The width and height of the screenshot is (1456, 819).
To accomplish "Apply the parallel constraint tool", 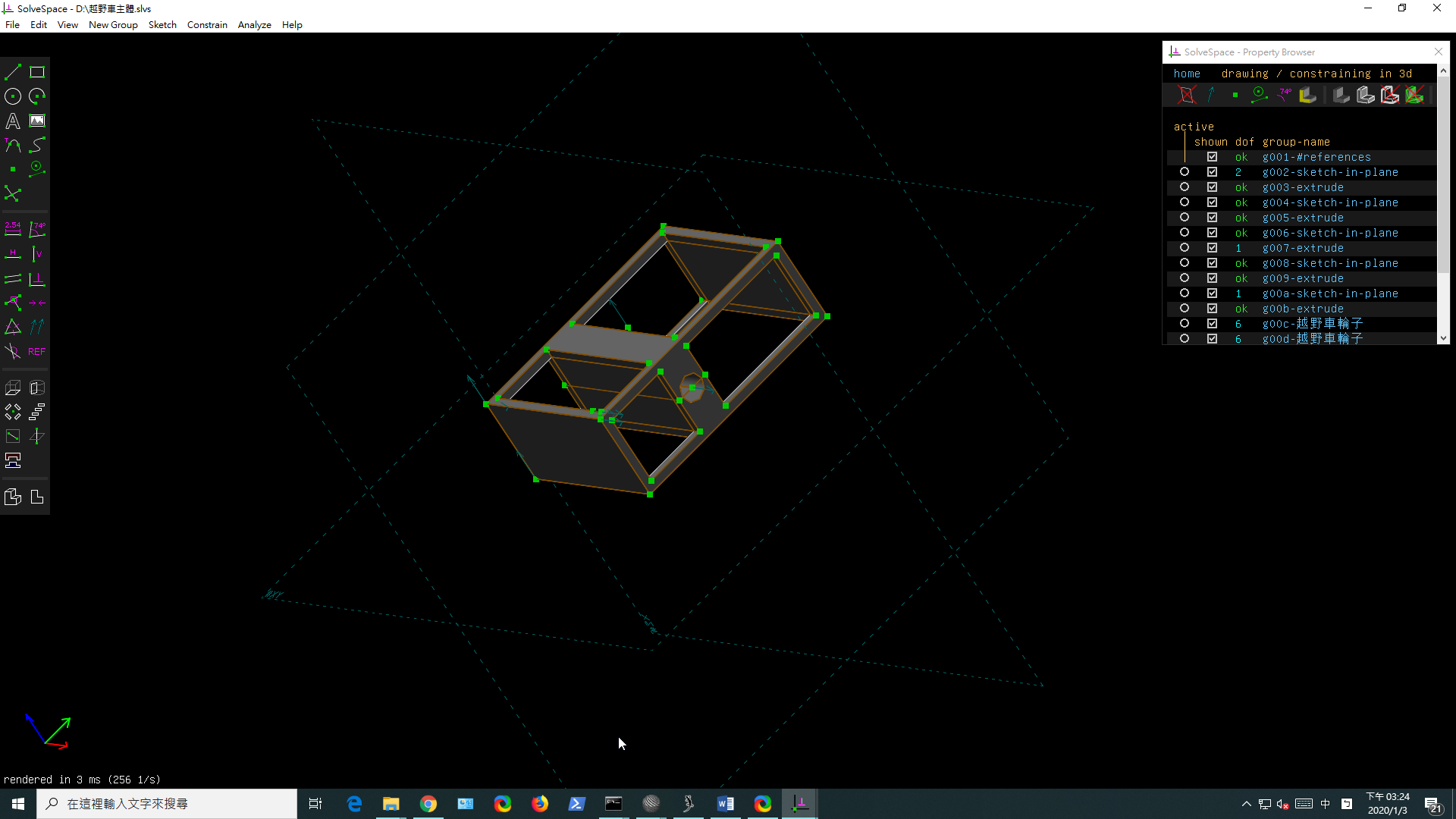I will (x=13, y=278).
